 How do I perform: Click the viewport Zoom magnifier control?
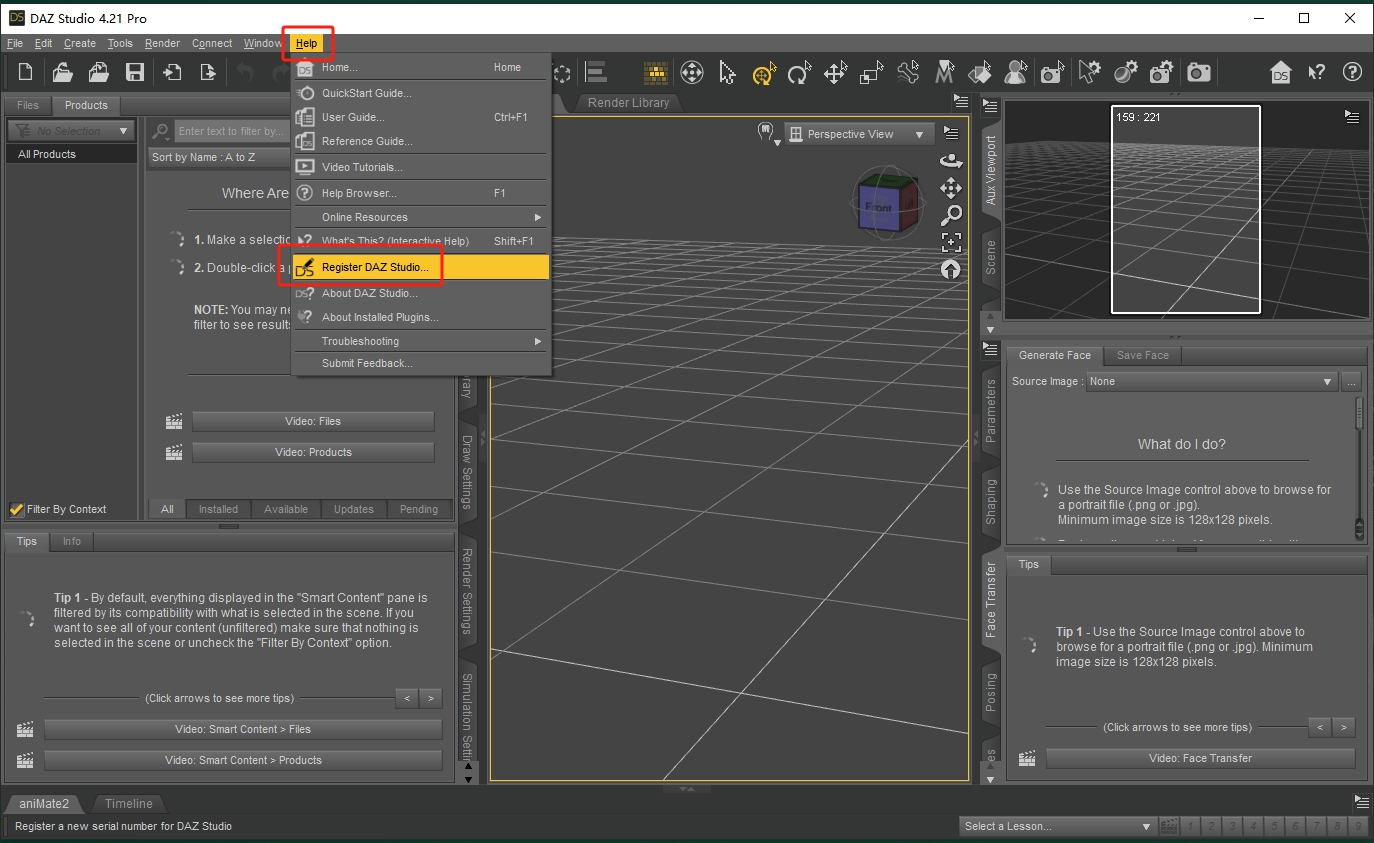(951, 215)
